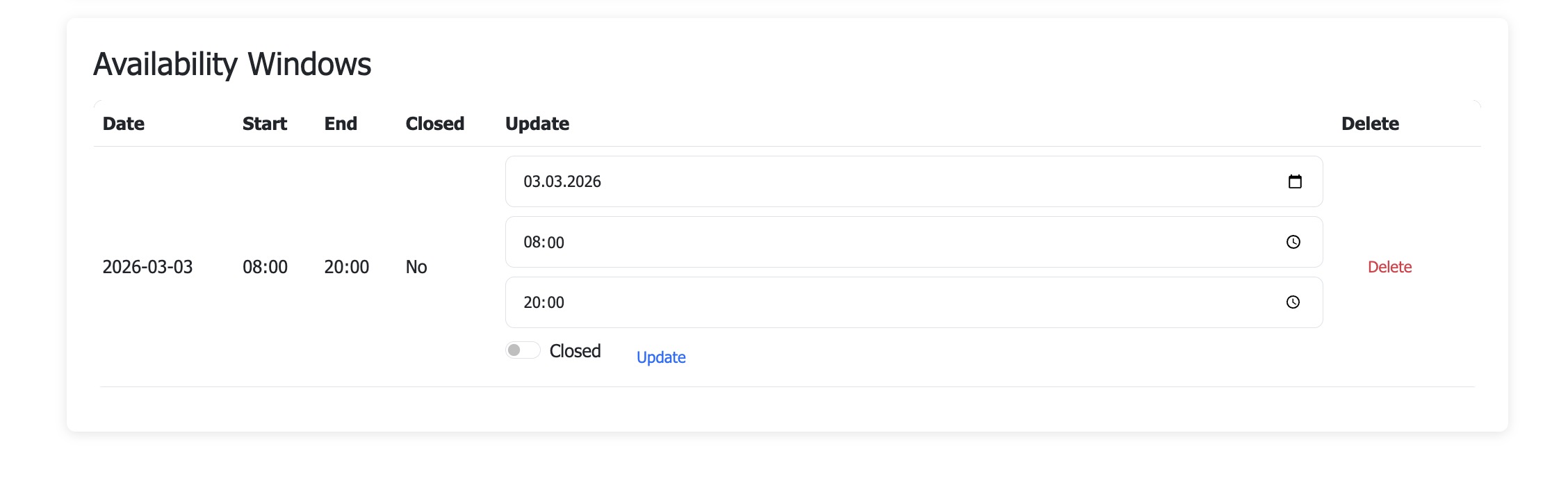1568x481 pixels.
Task: Select the 20:00 cell in End column
Action: (346, 267)
